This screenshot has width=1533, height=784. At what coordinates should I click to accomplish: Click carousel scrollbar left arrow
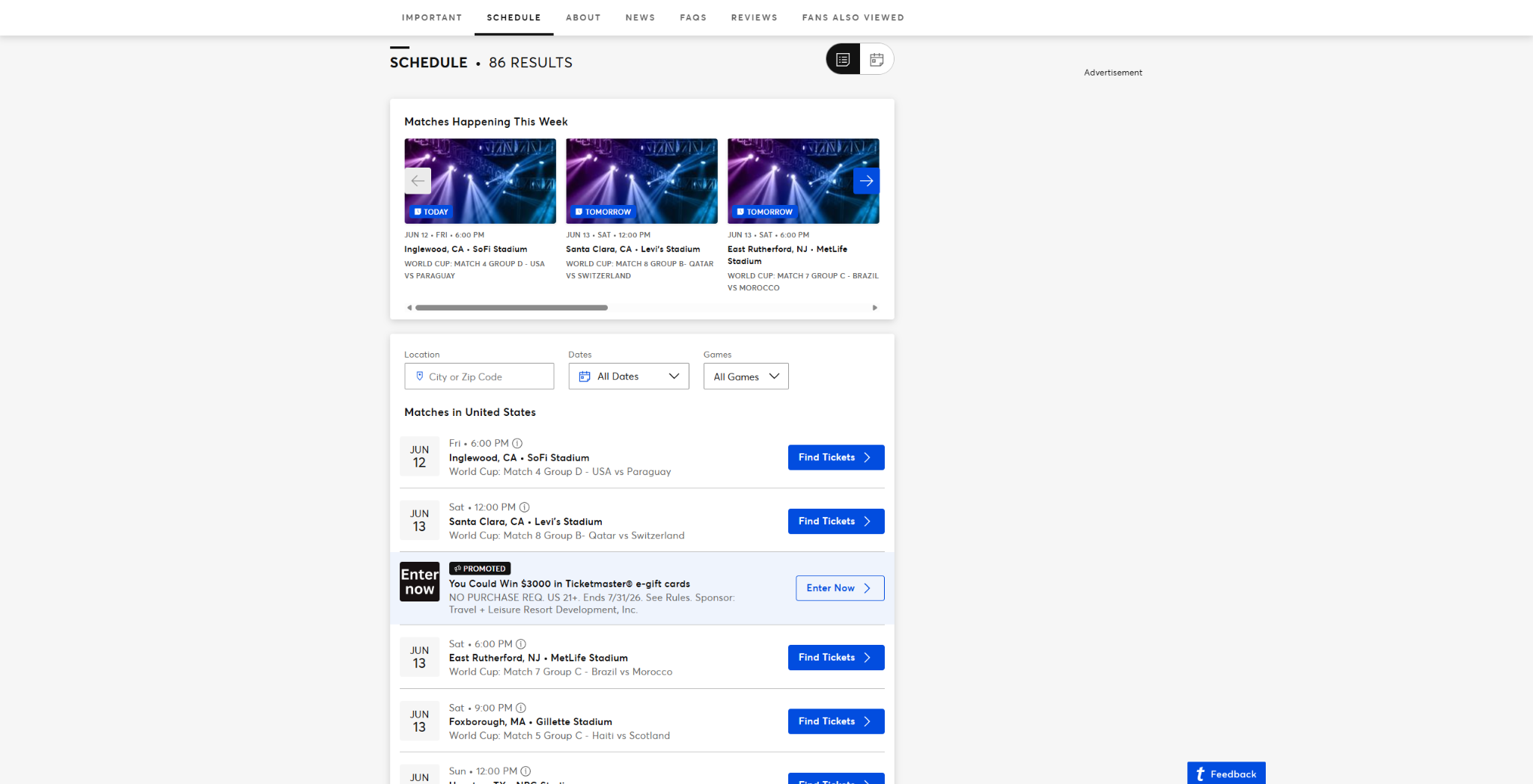pos(409,307)
